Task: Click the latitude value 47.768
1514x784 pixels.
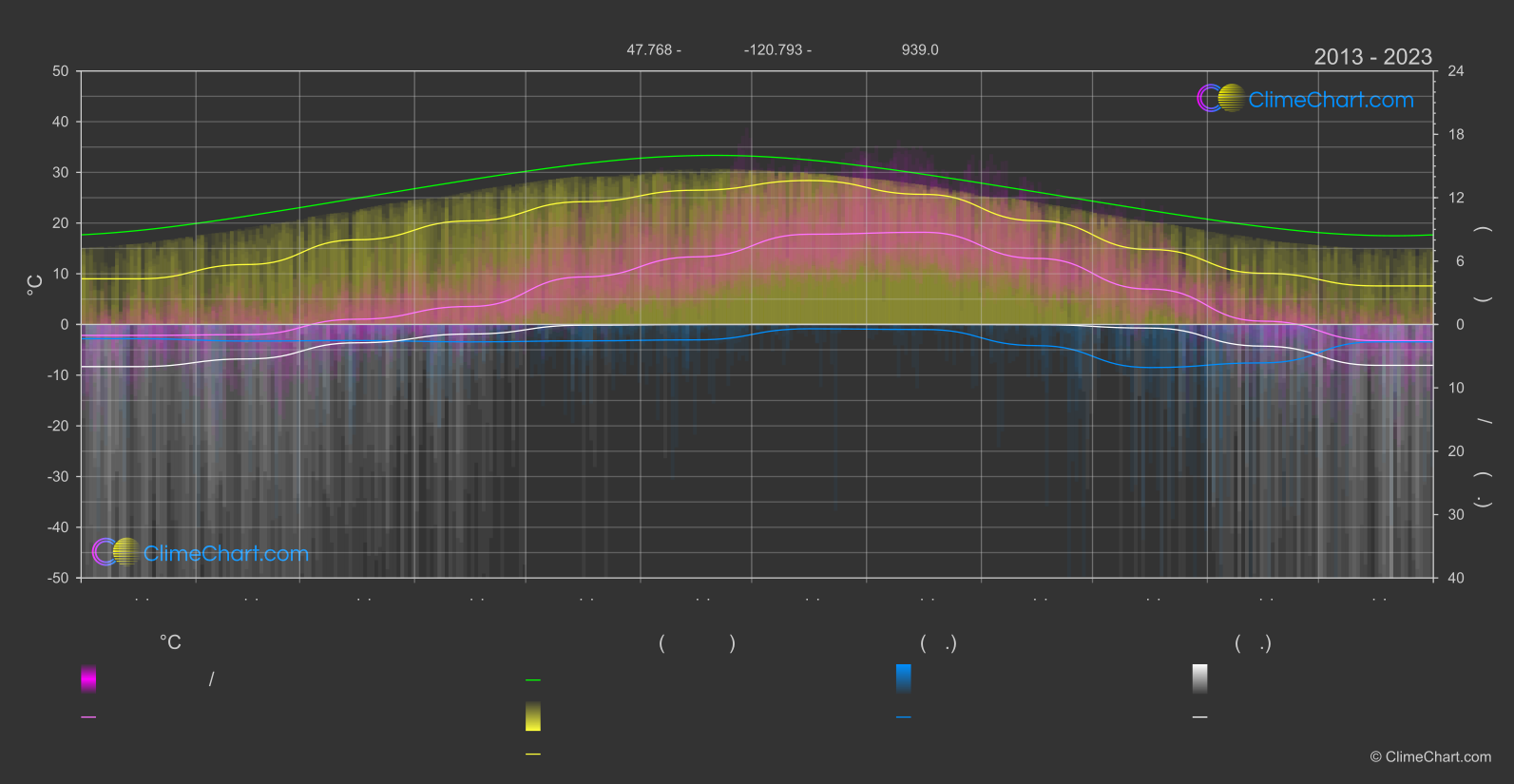Action: [x=649, y=49]
